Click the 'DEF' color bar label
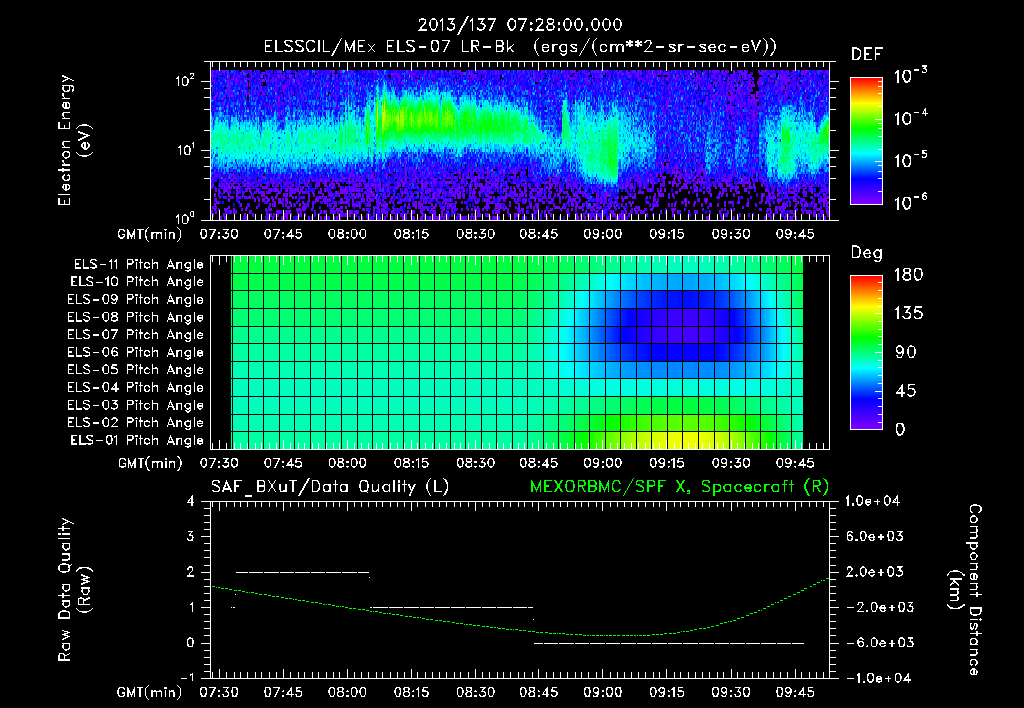 pyautogui.click(x=867, y=54)
